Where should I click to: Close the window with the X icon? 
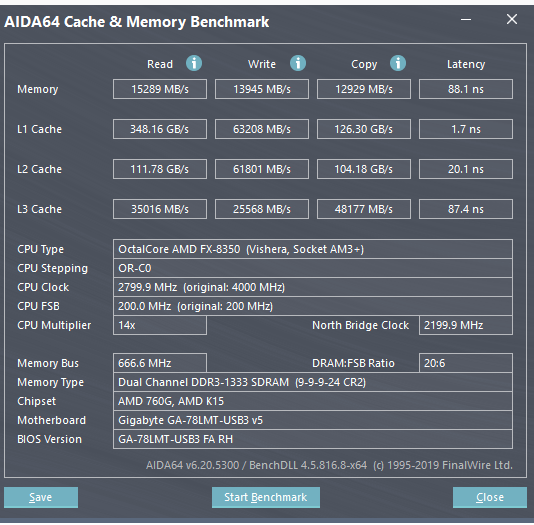point(512,19)
